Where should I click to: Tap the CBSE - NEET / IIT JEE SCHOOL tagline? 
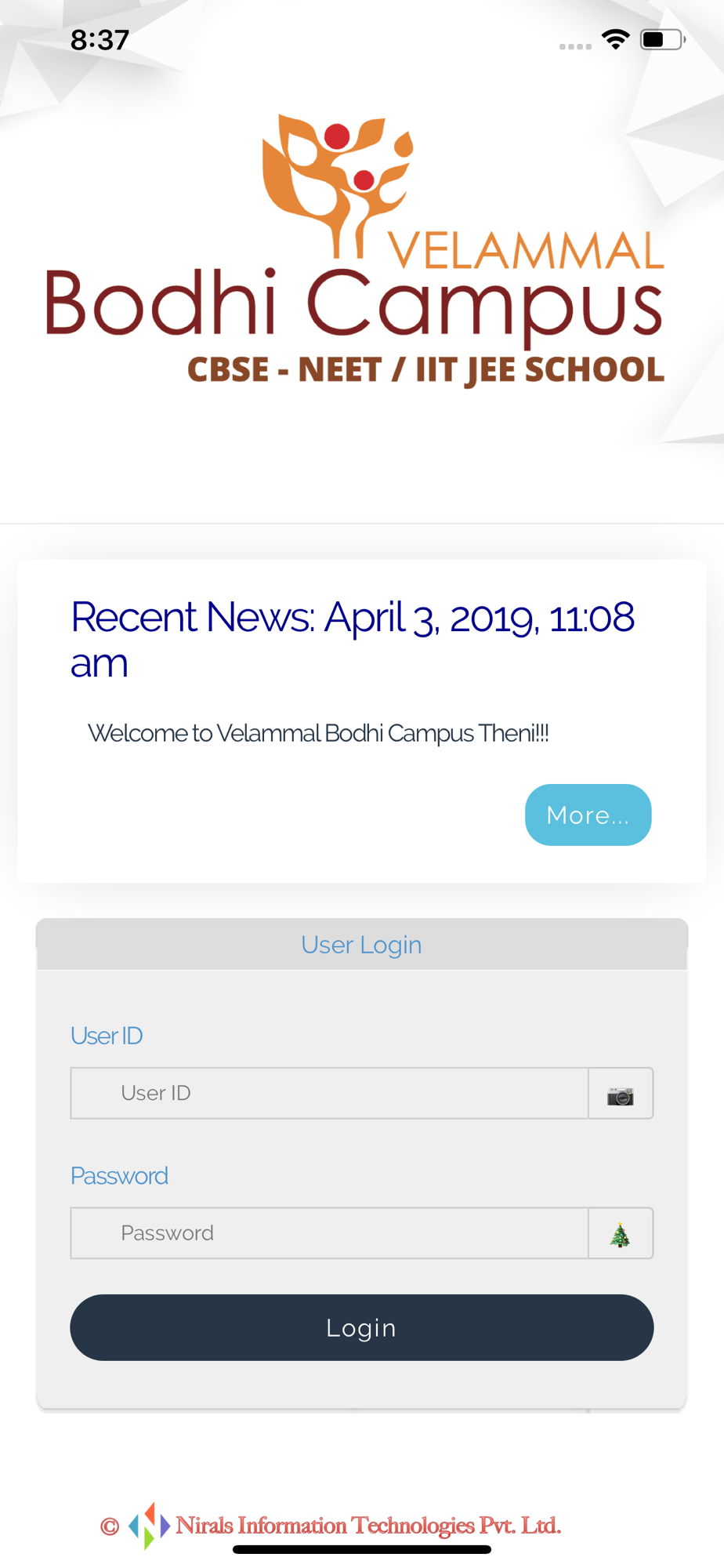tap(425, 370)
